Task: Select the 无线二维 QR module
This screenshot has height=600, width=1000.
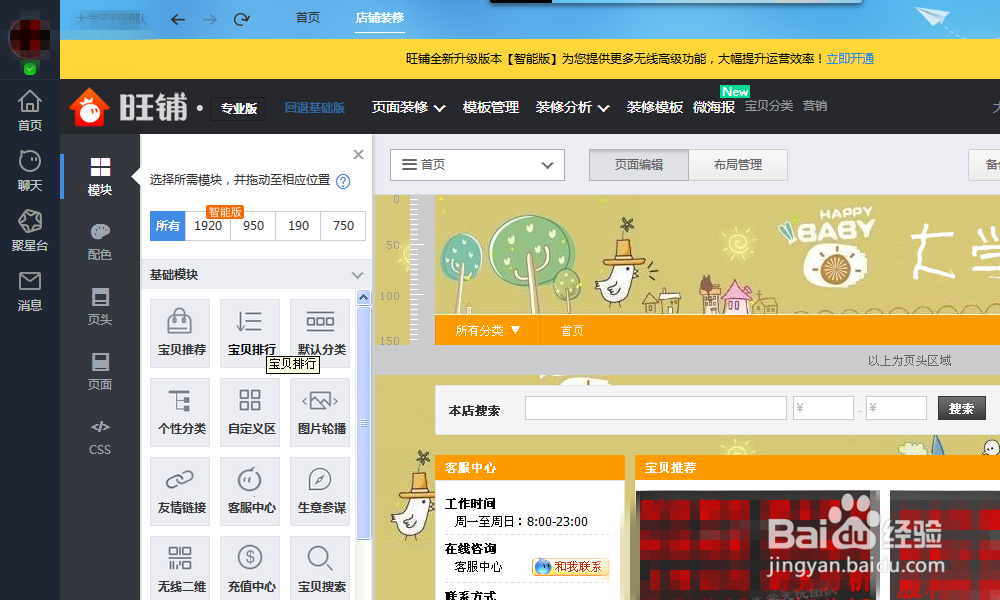Action: 180,568
